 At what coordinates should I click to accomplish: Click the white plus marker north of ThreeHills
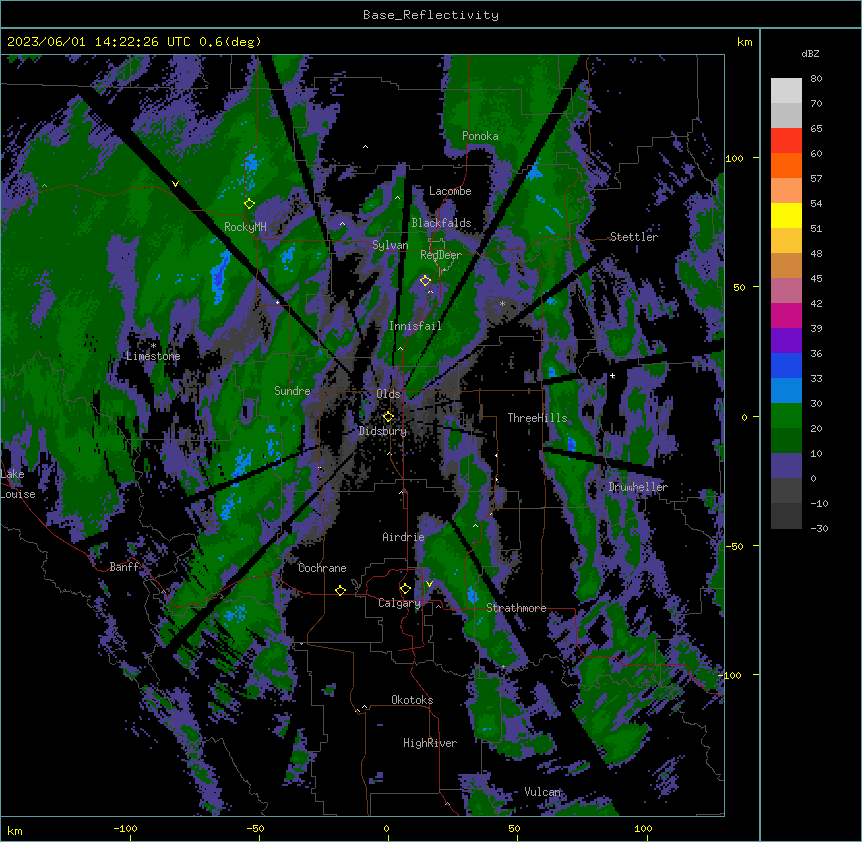click(x=612, y=375)
